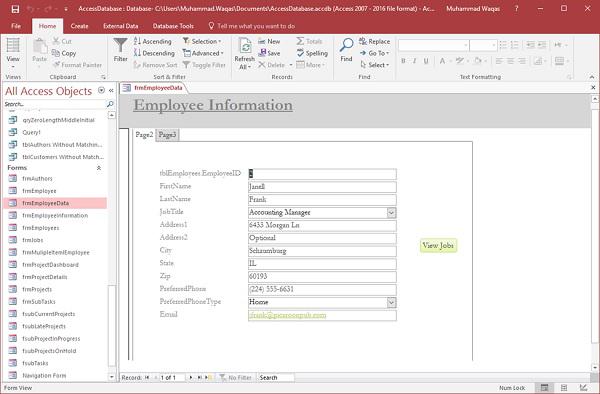Viewport: 600px width, 394px height.
Task: Close the frmEmployeeData document tab
Action: tap(593, 88)
